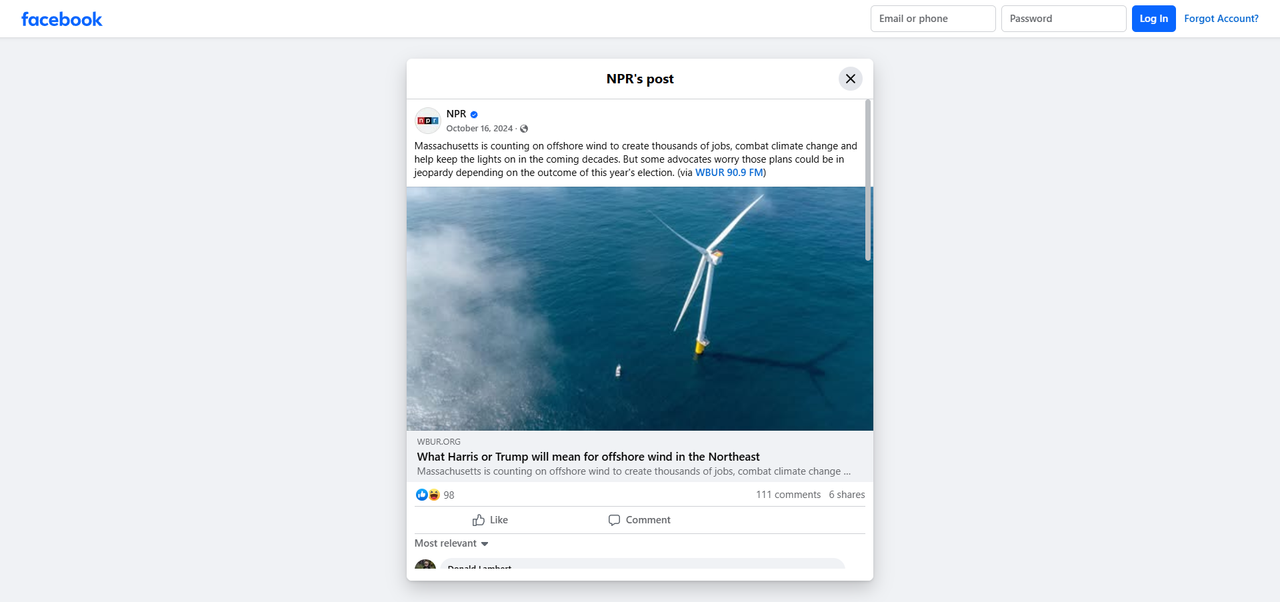Open the 111 comments list
Screen dimensions: 1280x602
tap(788, 495)
